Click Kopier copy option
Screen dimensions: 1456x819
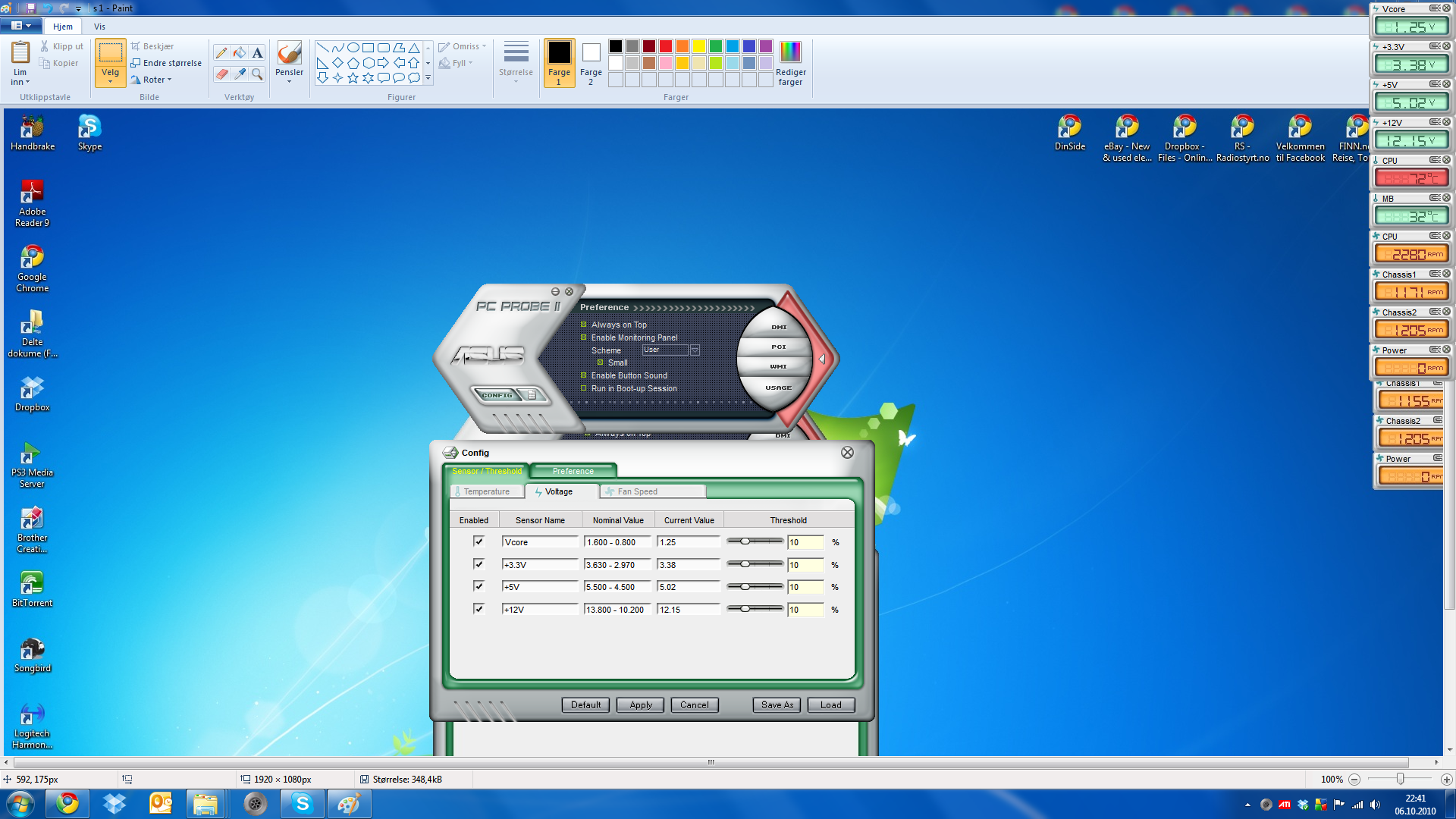(59, 63)
